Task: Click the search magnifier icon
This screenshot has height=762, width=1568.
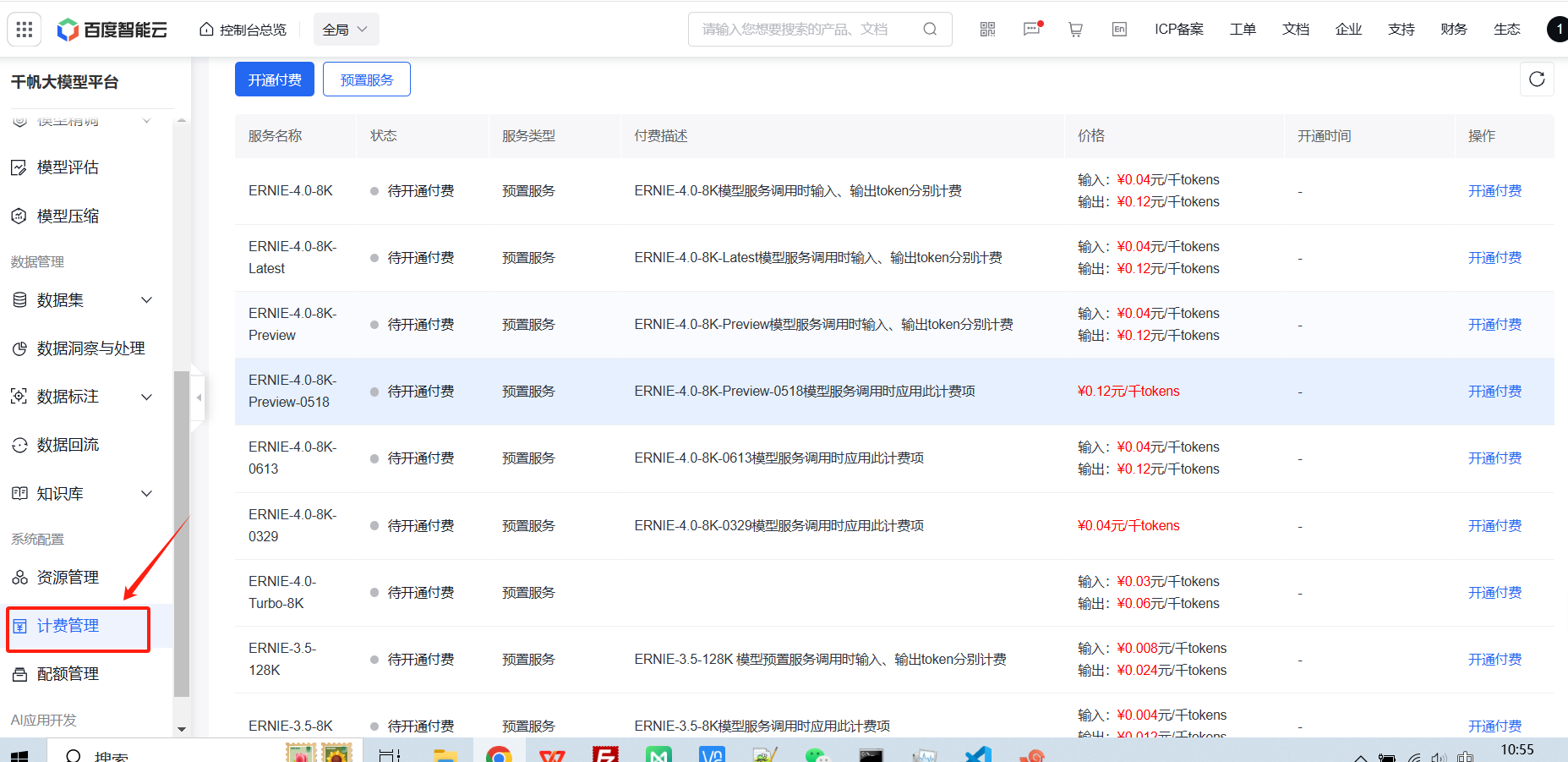Action: point(930,30)
